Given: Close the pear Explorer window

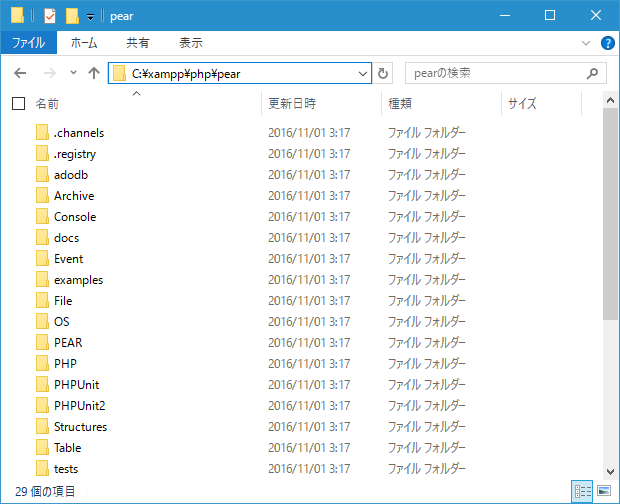Looking at the screenshot, I should click(595, 15).
